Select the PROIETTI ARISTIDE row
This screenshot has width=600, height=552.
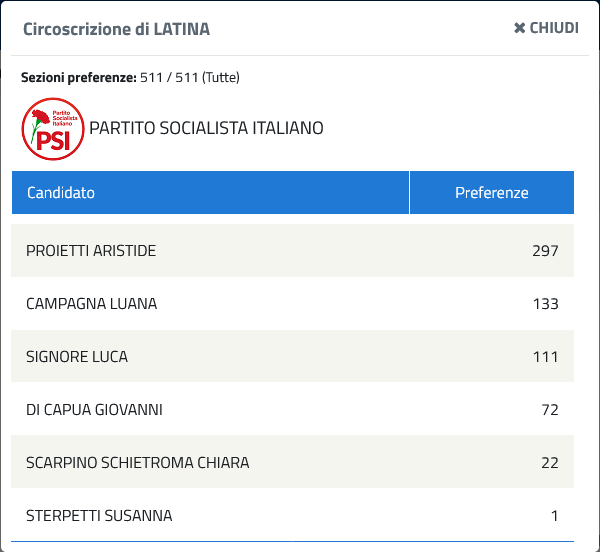[x=292, y=251]
